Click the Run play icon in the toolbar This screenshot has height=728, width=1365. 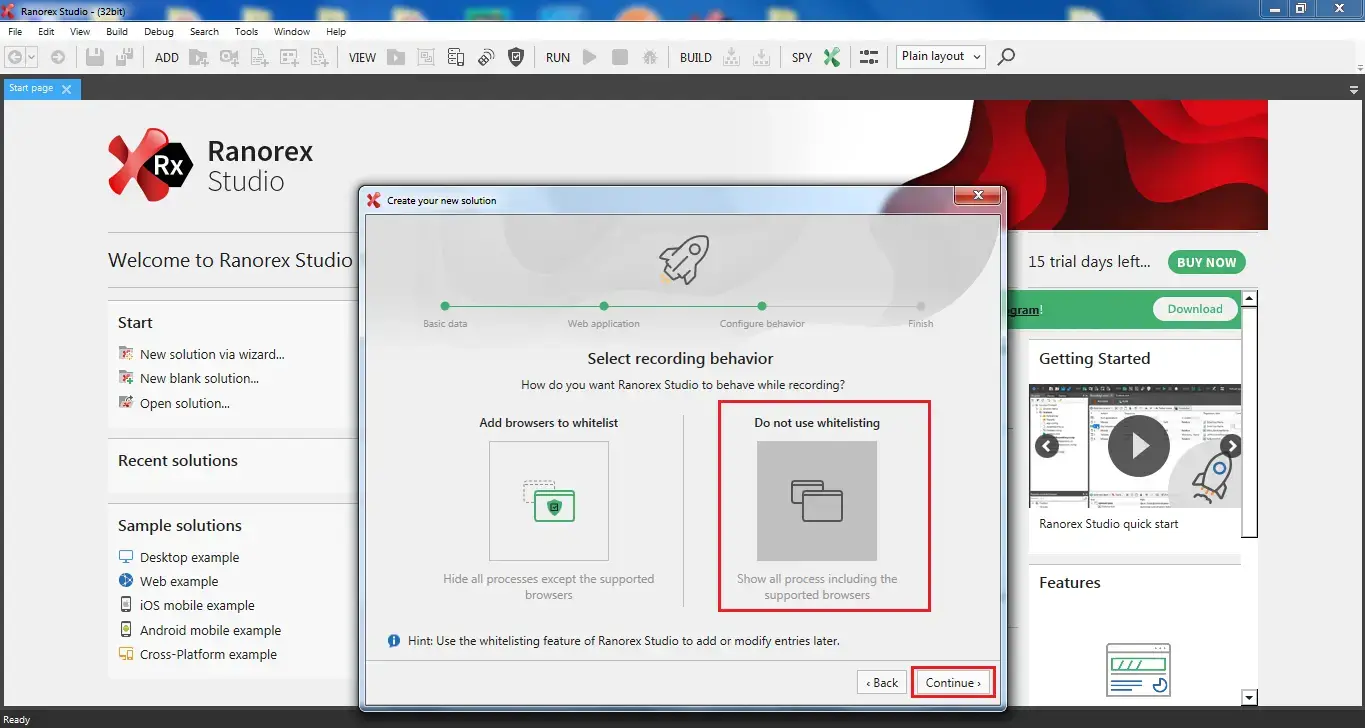tap(589, 57)
